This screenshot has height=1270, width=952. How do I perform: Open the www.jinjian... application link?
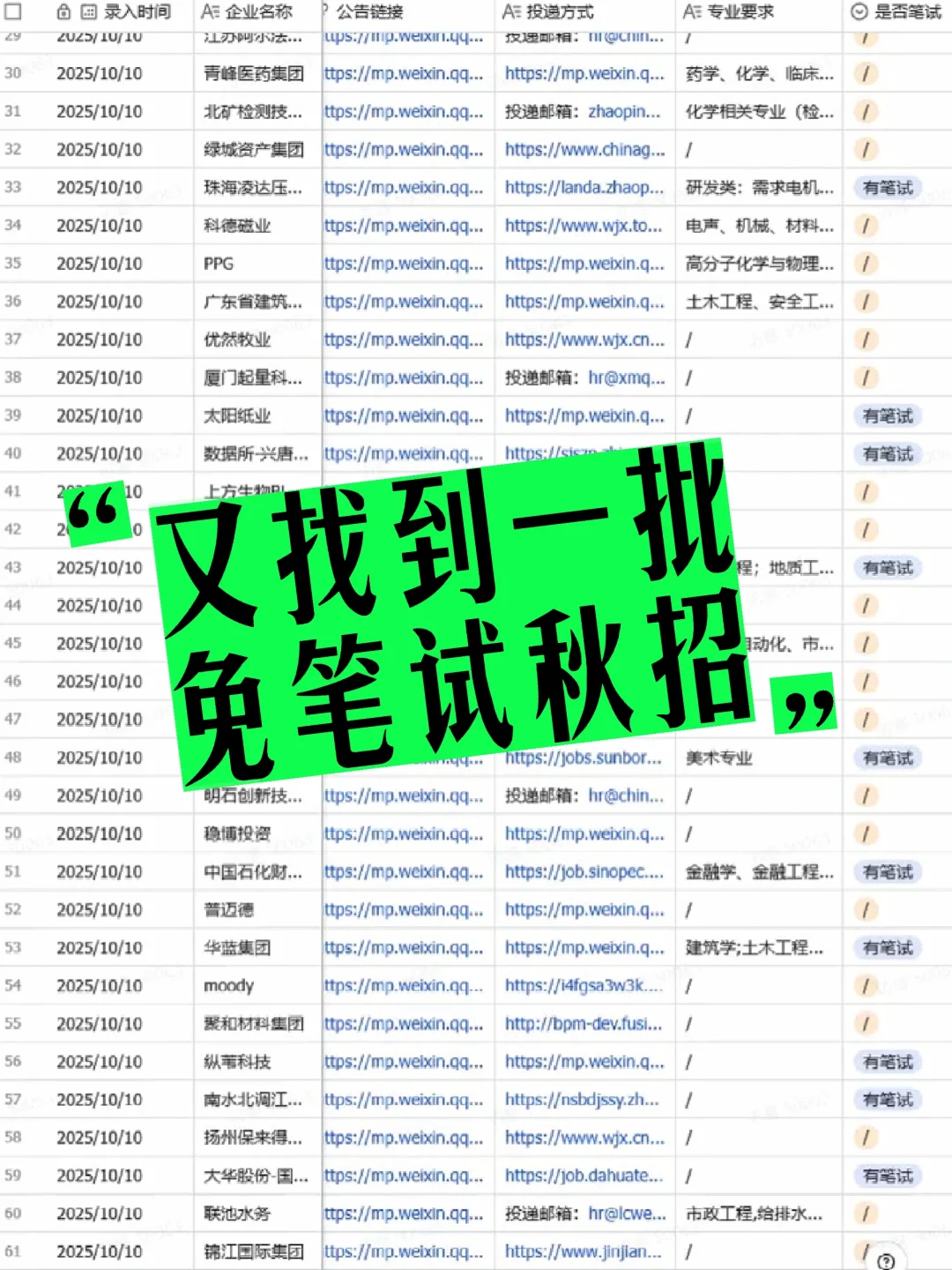(x=583, y=1251)
